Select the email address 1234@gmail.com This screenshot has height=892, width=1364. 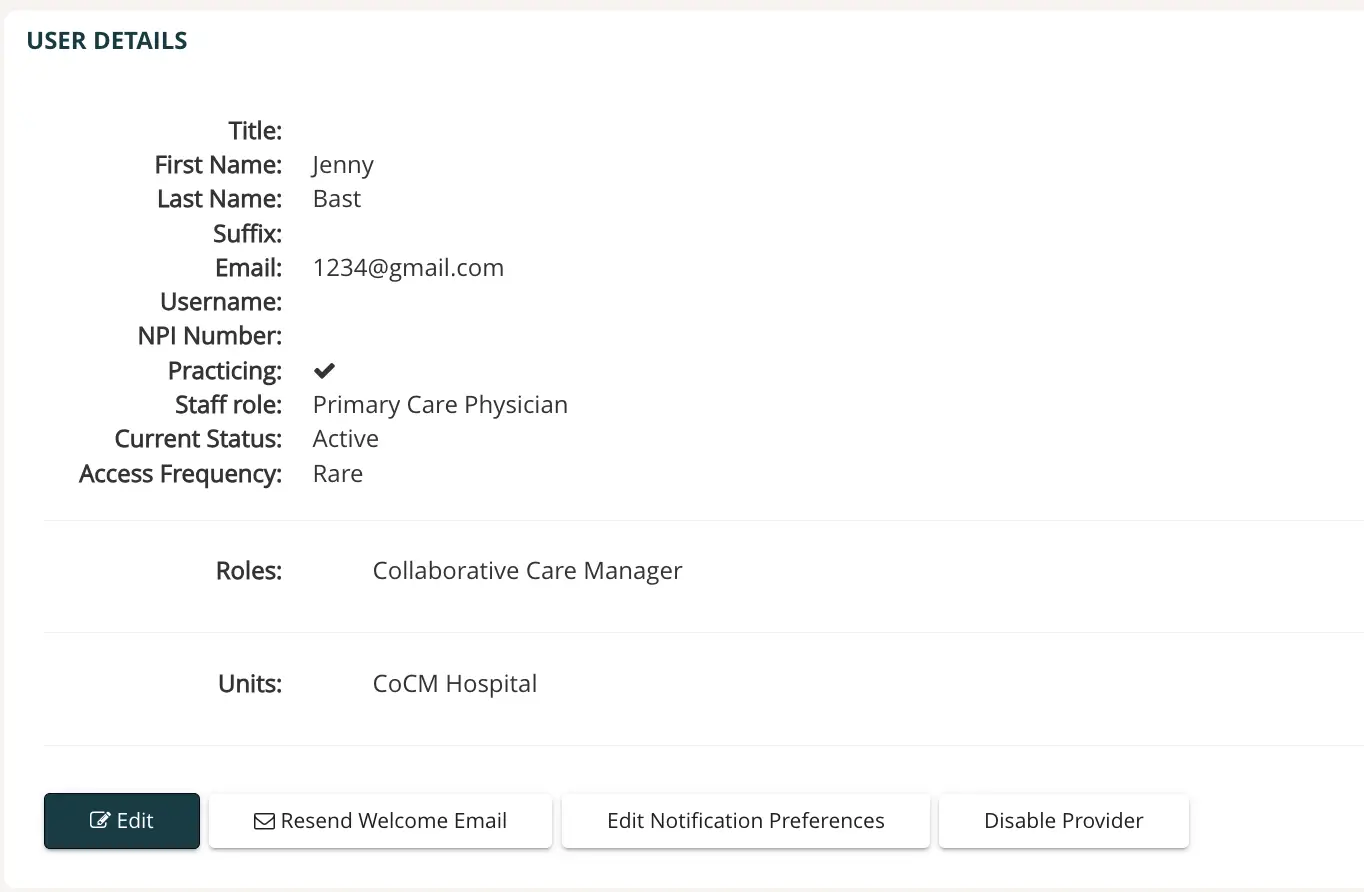[408, 267]
